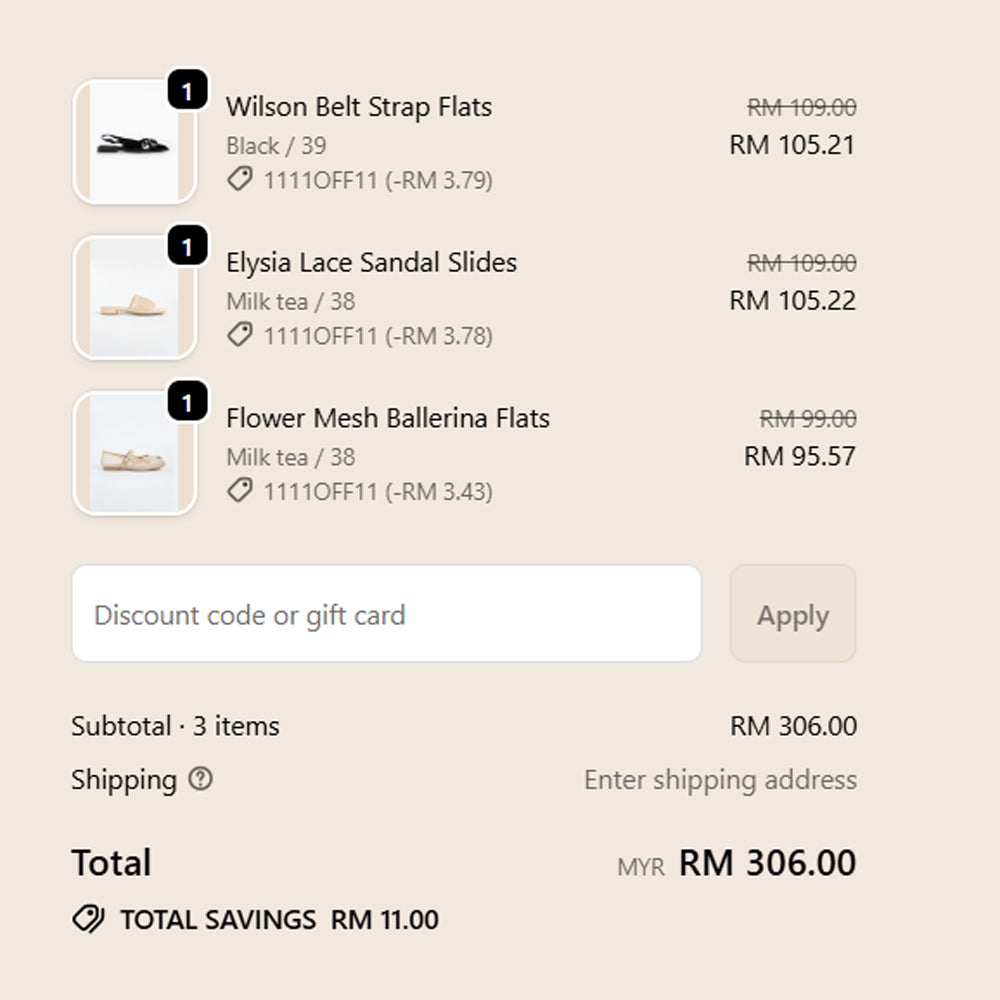Open the Wilson Belt Strap Flats thumbnail
The image size is (1000, 1000).
tap(133, 143)
